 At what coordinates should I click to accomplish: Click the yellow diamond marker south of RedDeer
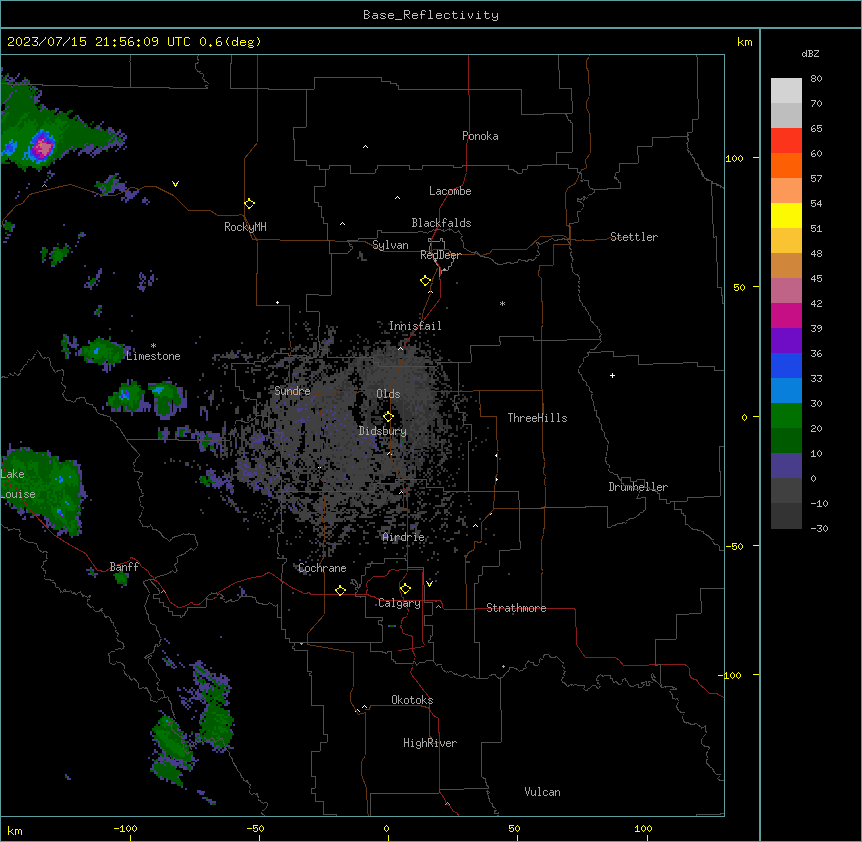click(425, 281)
